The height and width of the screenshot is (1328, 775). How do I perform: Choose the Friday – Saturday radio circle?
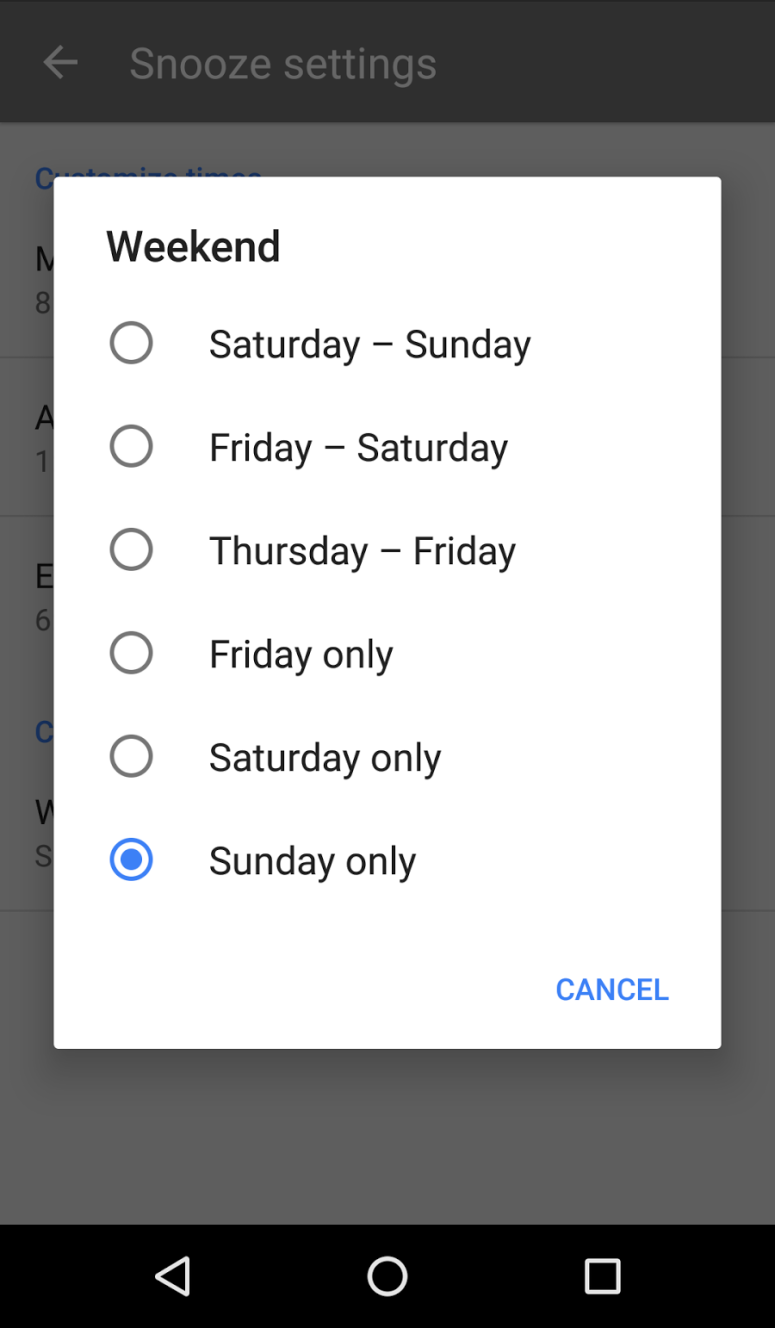pyautogui.click(x=131, y=446)
